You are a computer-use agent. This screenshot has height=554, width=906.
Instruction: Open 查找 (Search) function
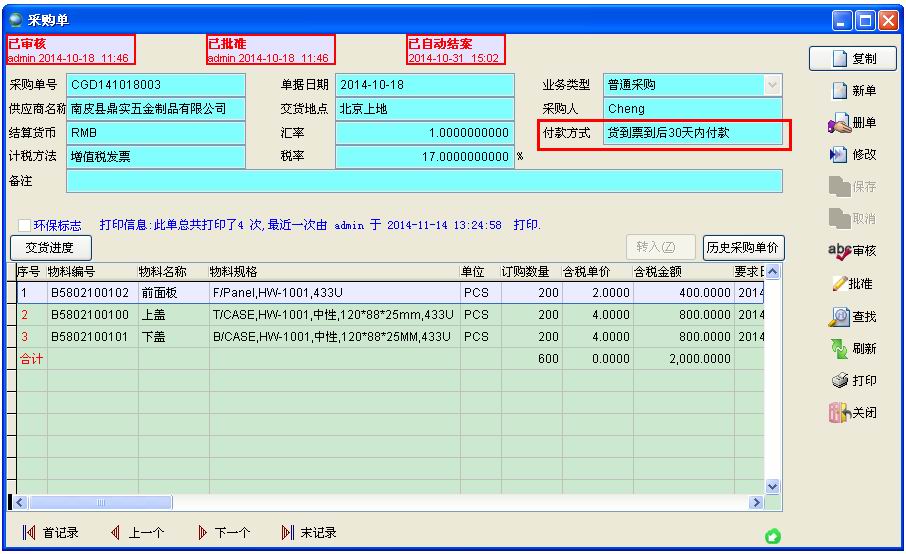(852, 316)
